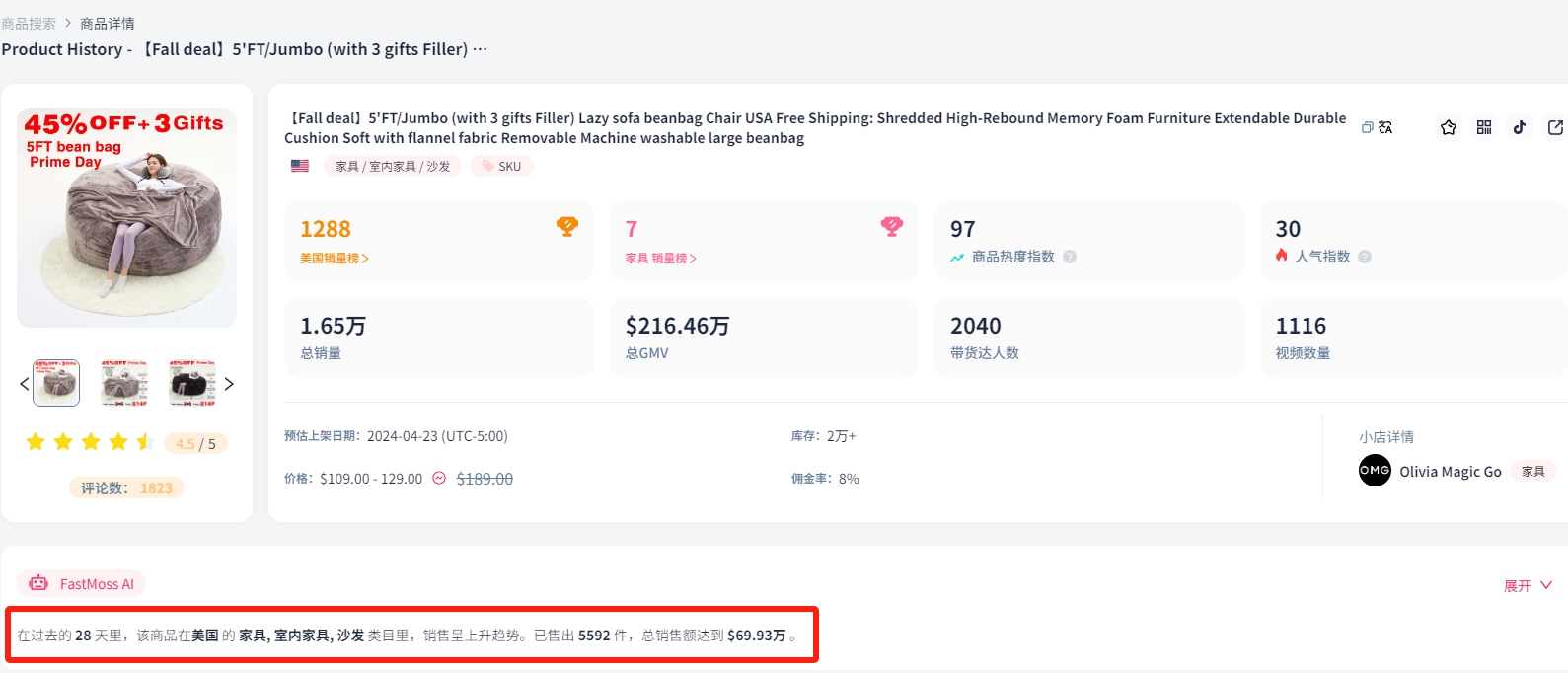This screenshot has height=673, width=1568.
Task: Select the black beanbag thumbnail
Action: [x=192, y=384]
